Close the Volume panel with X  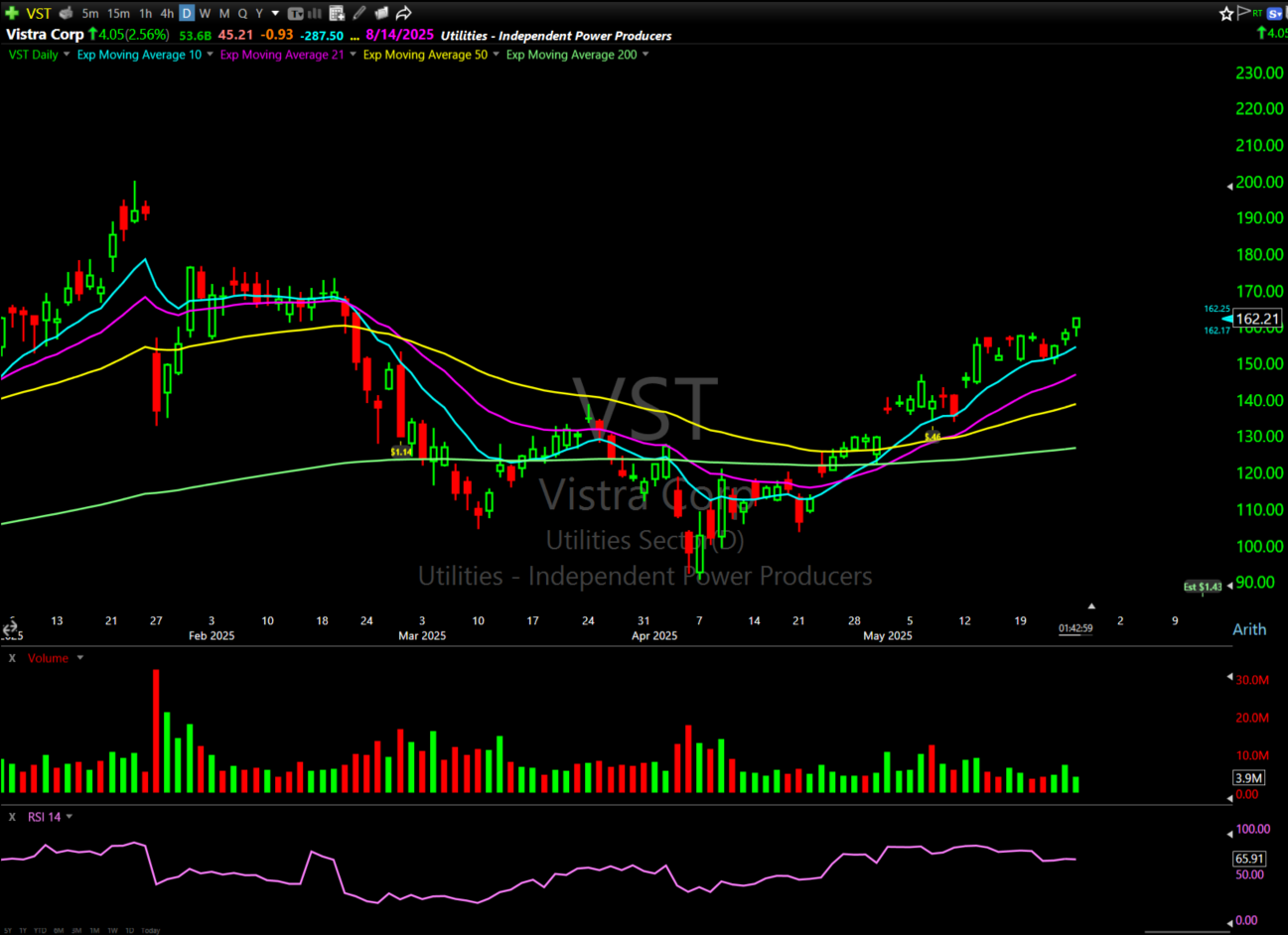12,658
